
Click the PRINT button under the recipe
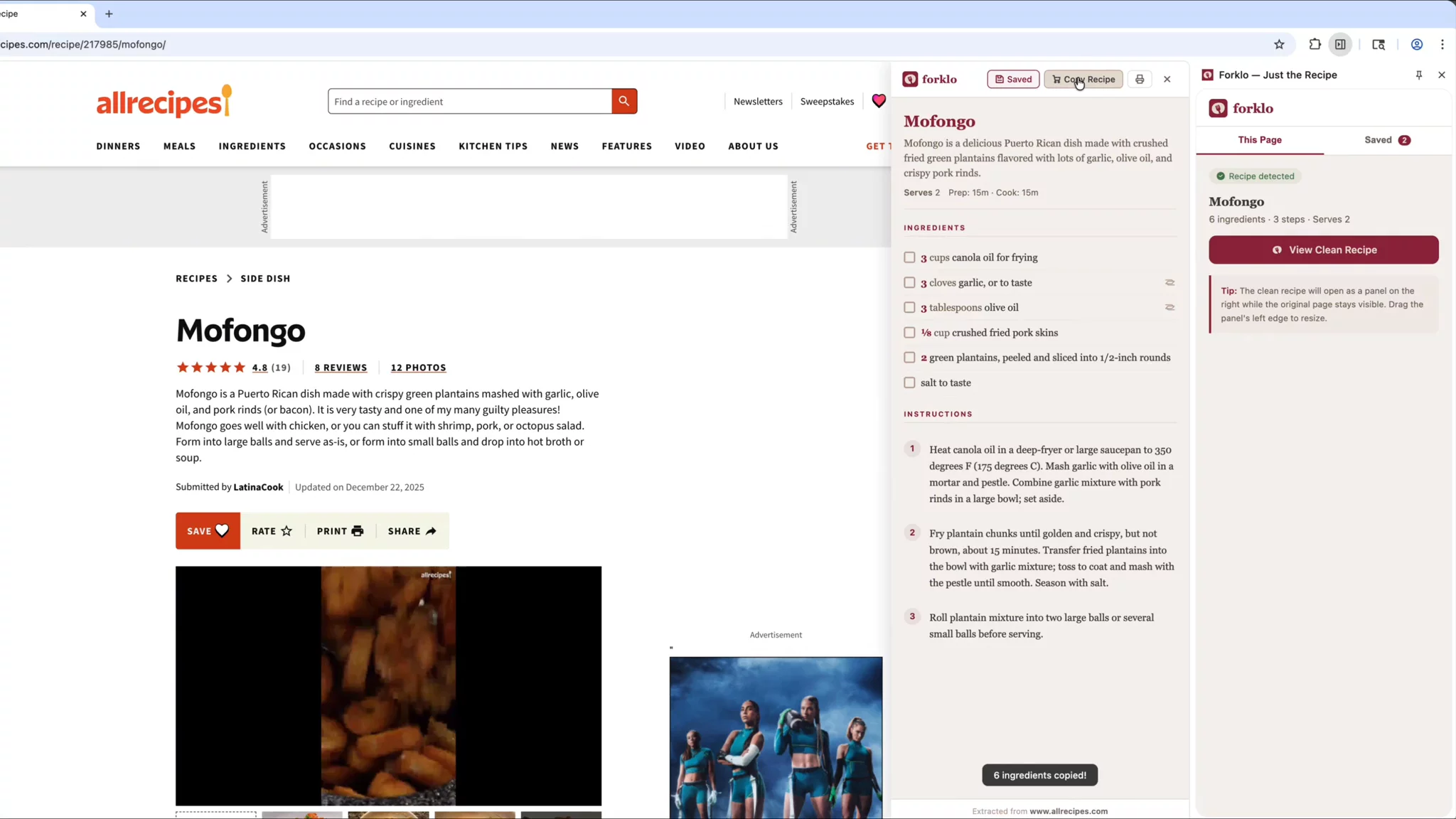(340, 531)
